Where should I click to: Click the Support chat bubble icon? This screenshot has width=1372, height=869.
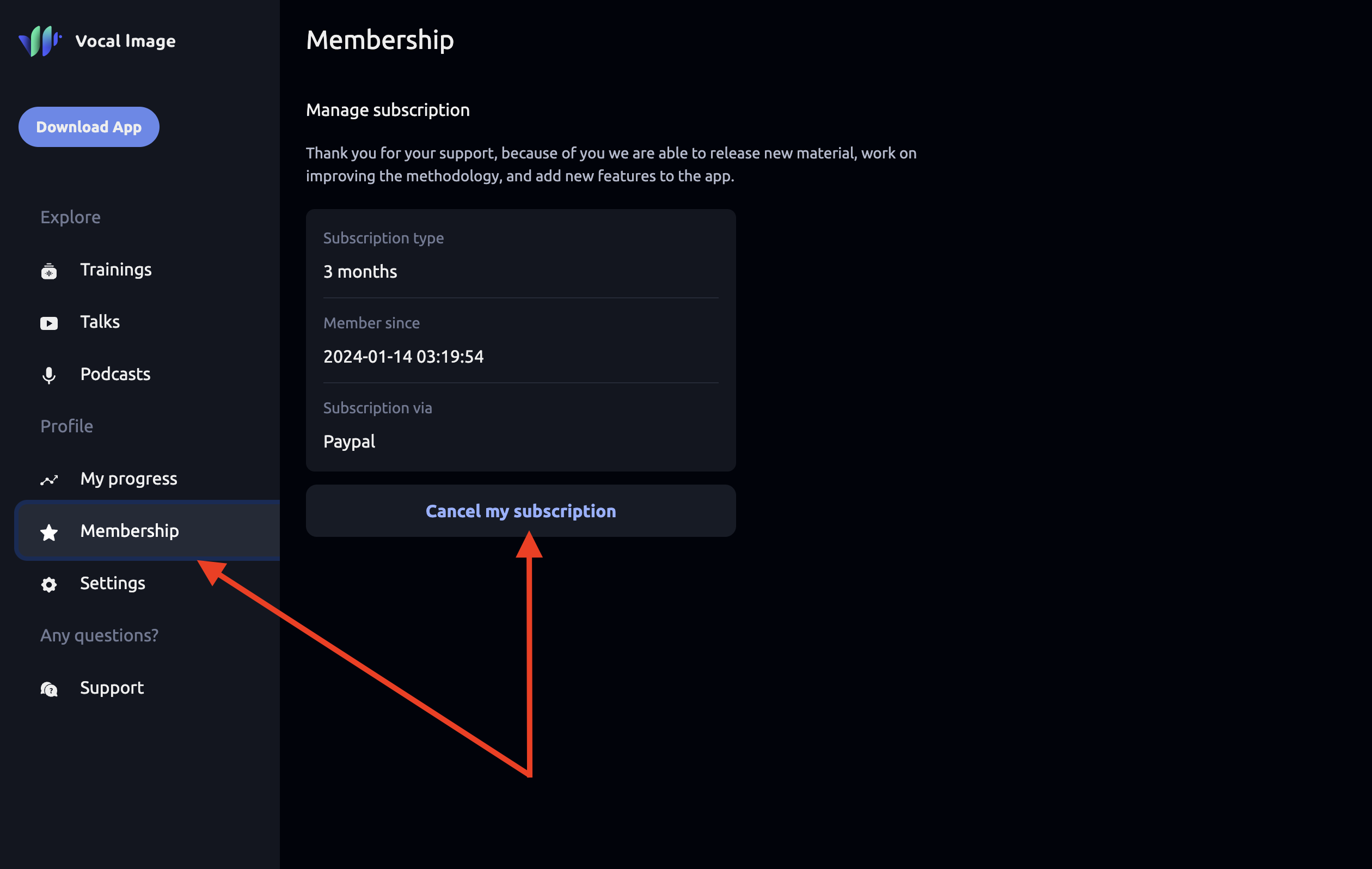pos(49,689)
